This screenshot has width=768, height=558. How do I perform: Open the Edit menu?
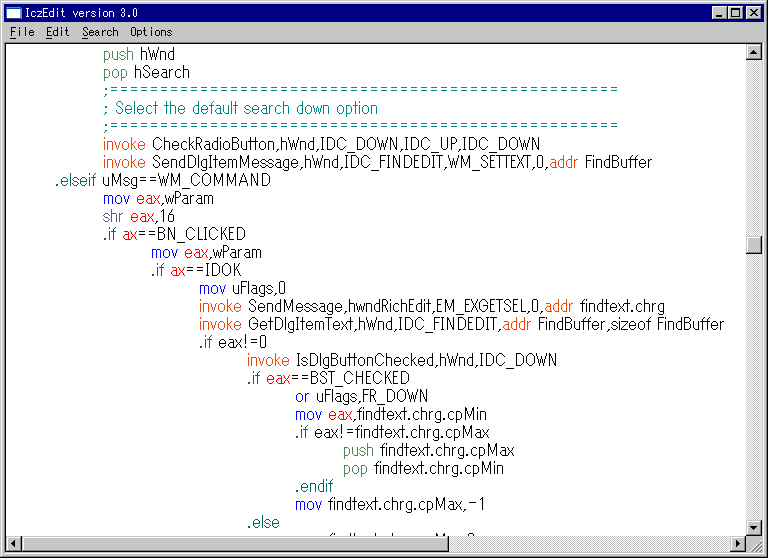point(58,32)
